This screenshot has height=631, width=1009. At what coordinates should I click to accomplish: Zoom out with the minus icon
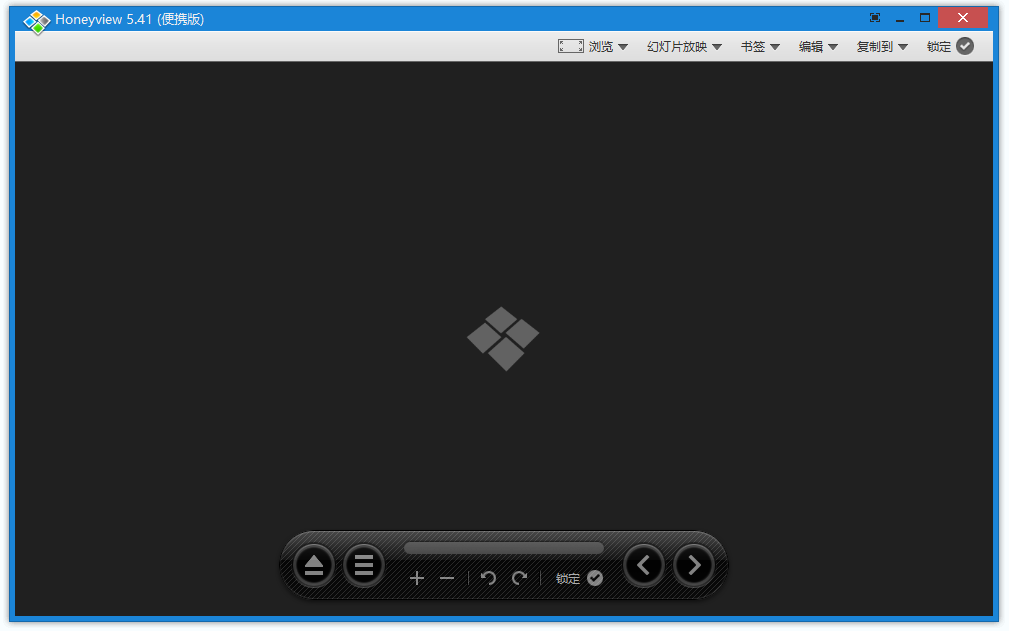[447, 578]
